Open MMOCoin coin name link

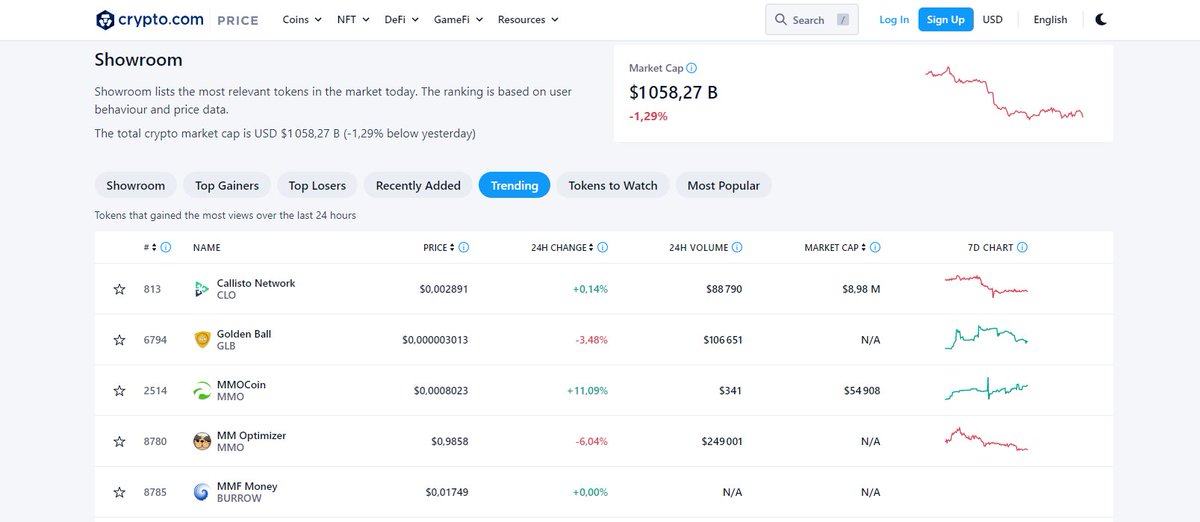(241, 385)
